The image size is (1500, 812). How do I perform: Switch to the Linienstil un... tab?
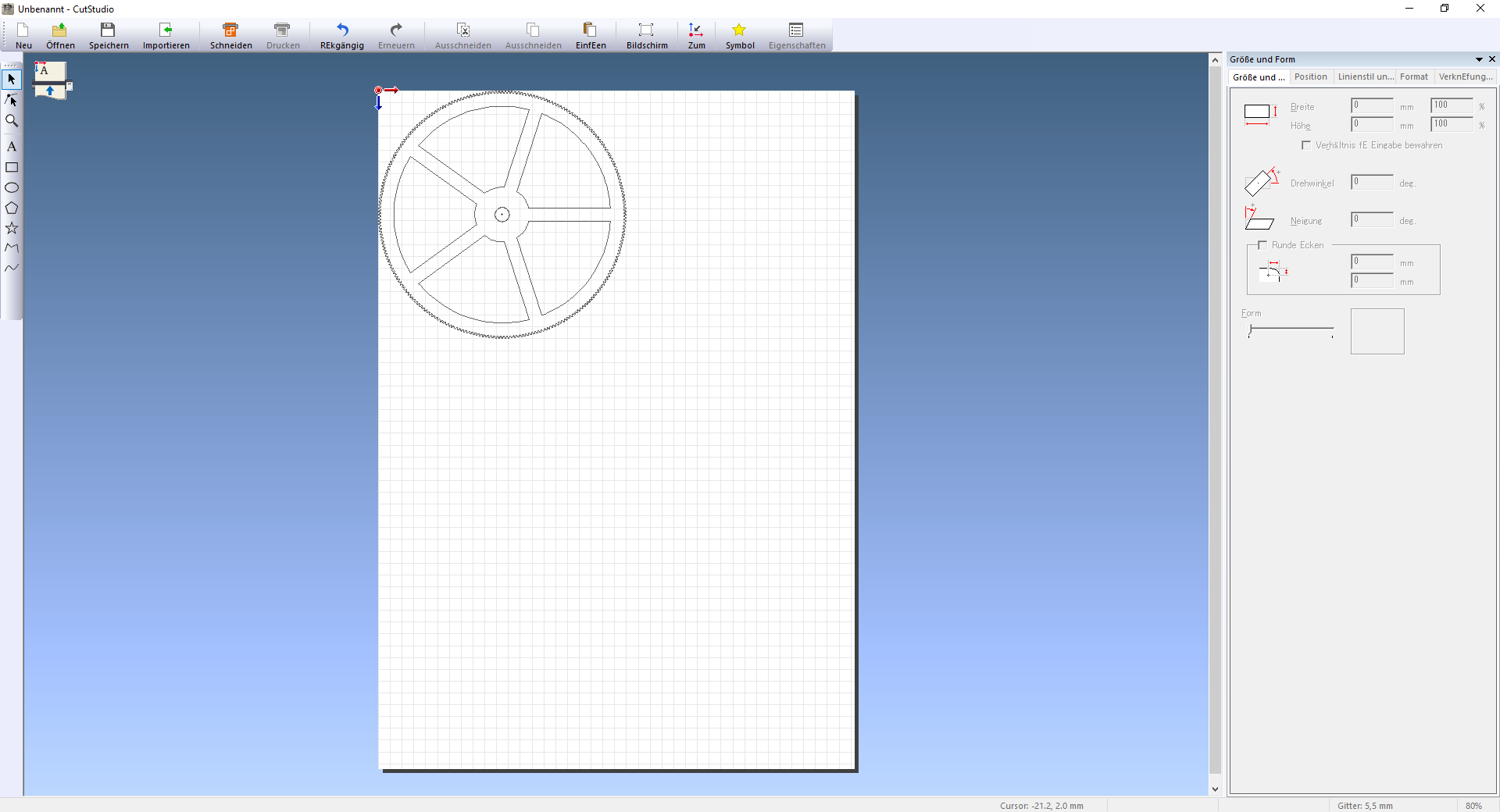pyautogui.click(x=1365, y=77)
